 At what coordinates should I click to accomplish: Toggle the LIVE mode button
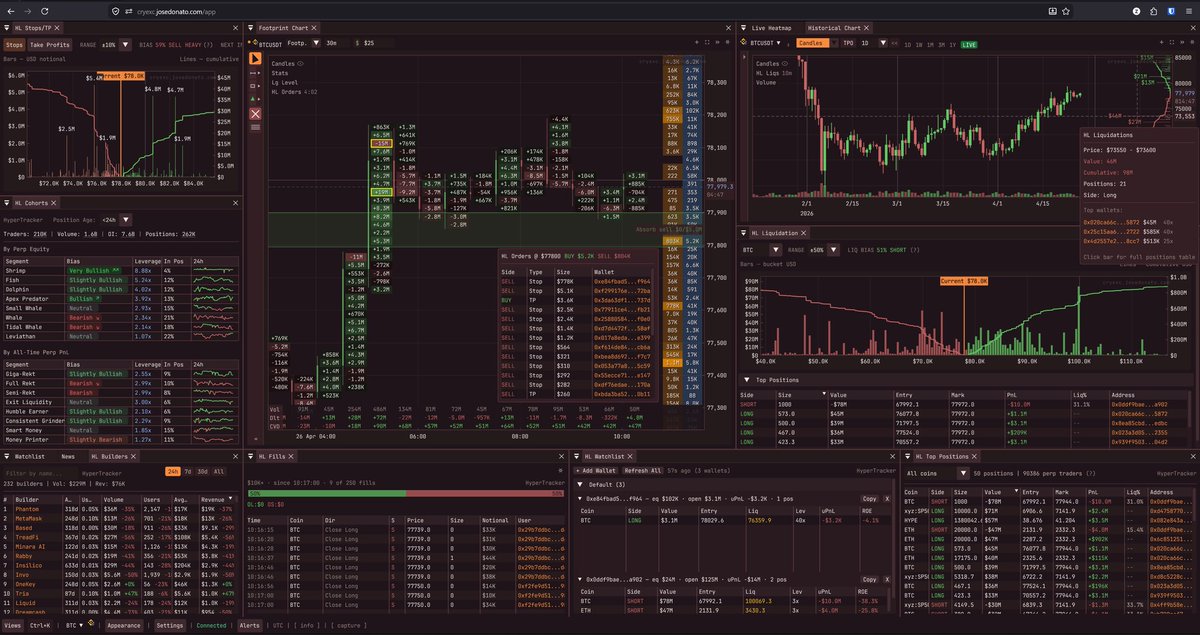(969, 44)
